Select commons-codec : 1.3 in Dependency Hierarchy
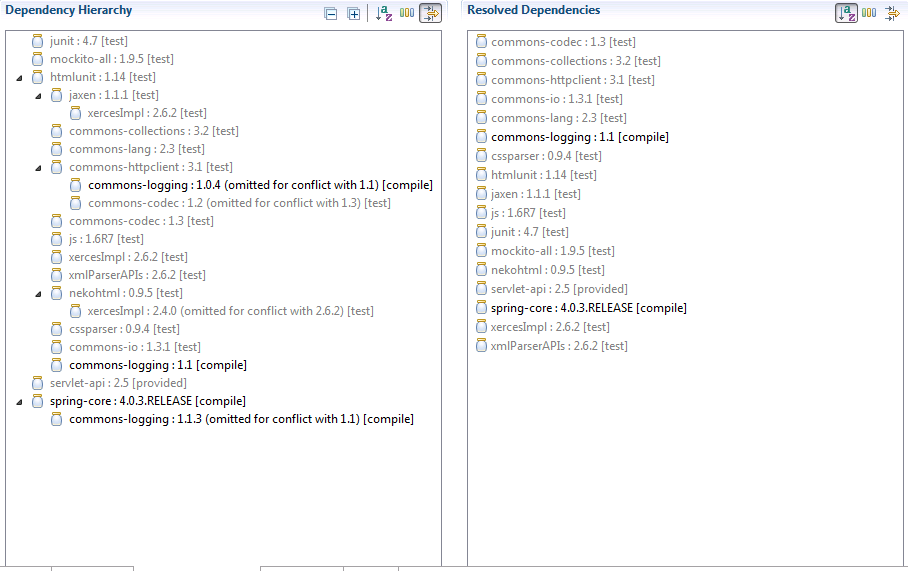The width and height of the screenshot is (908, 571). (x=141, y=221)
